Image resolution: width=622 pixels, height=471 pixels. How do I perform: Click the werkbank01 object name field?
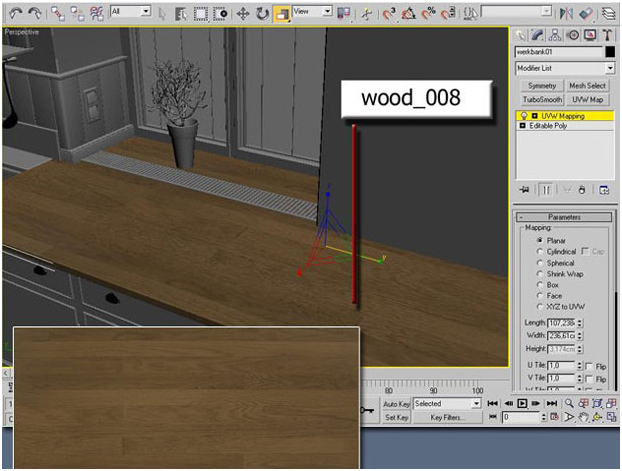559,52
